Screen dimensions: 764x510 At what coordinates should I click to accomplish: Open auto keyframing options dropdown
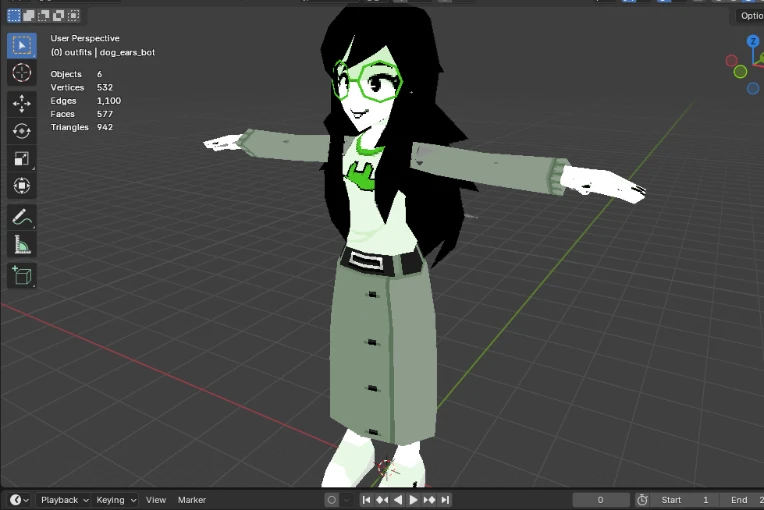tap(346, 500)
